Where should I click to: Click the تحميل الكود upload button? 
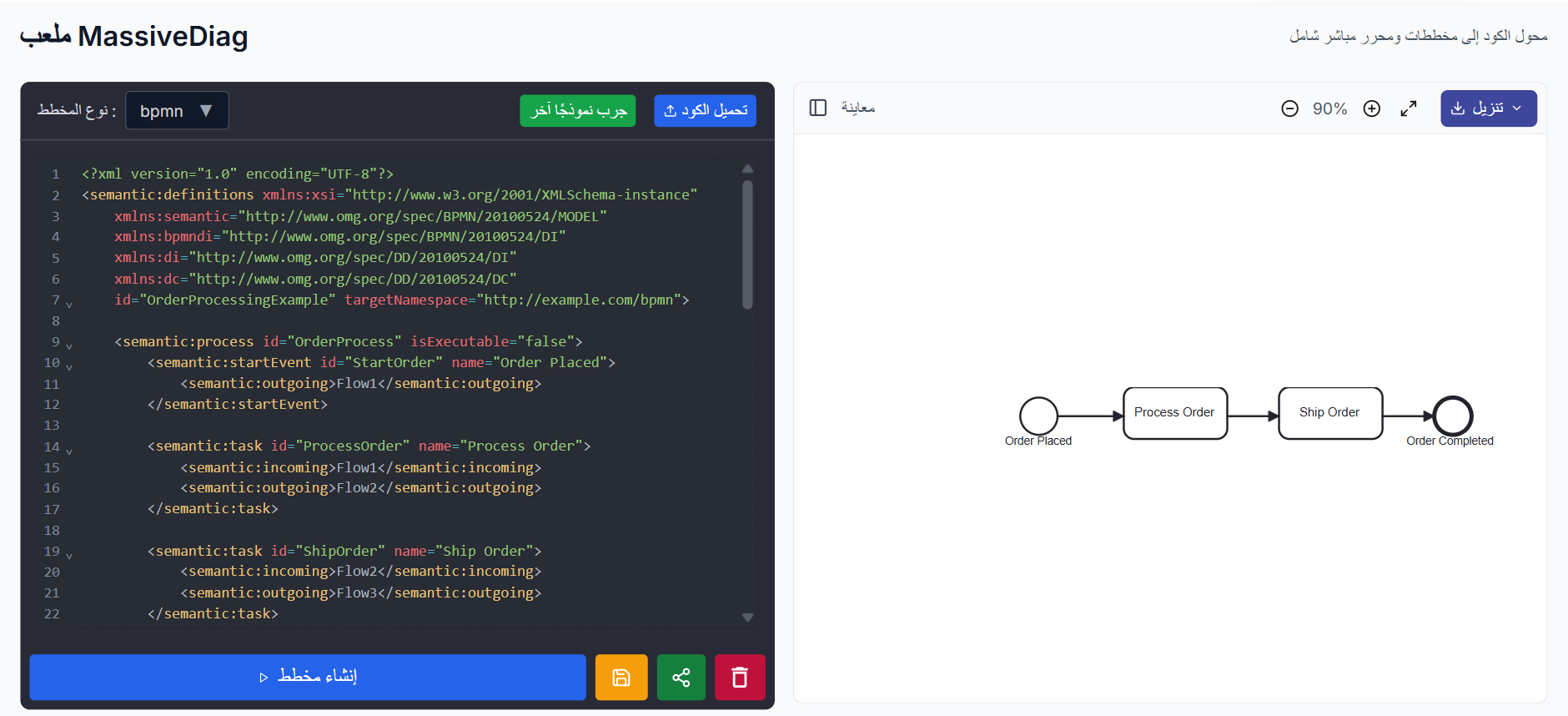pyautogui.click(x=706, y=110)
